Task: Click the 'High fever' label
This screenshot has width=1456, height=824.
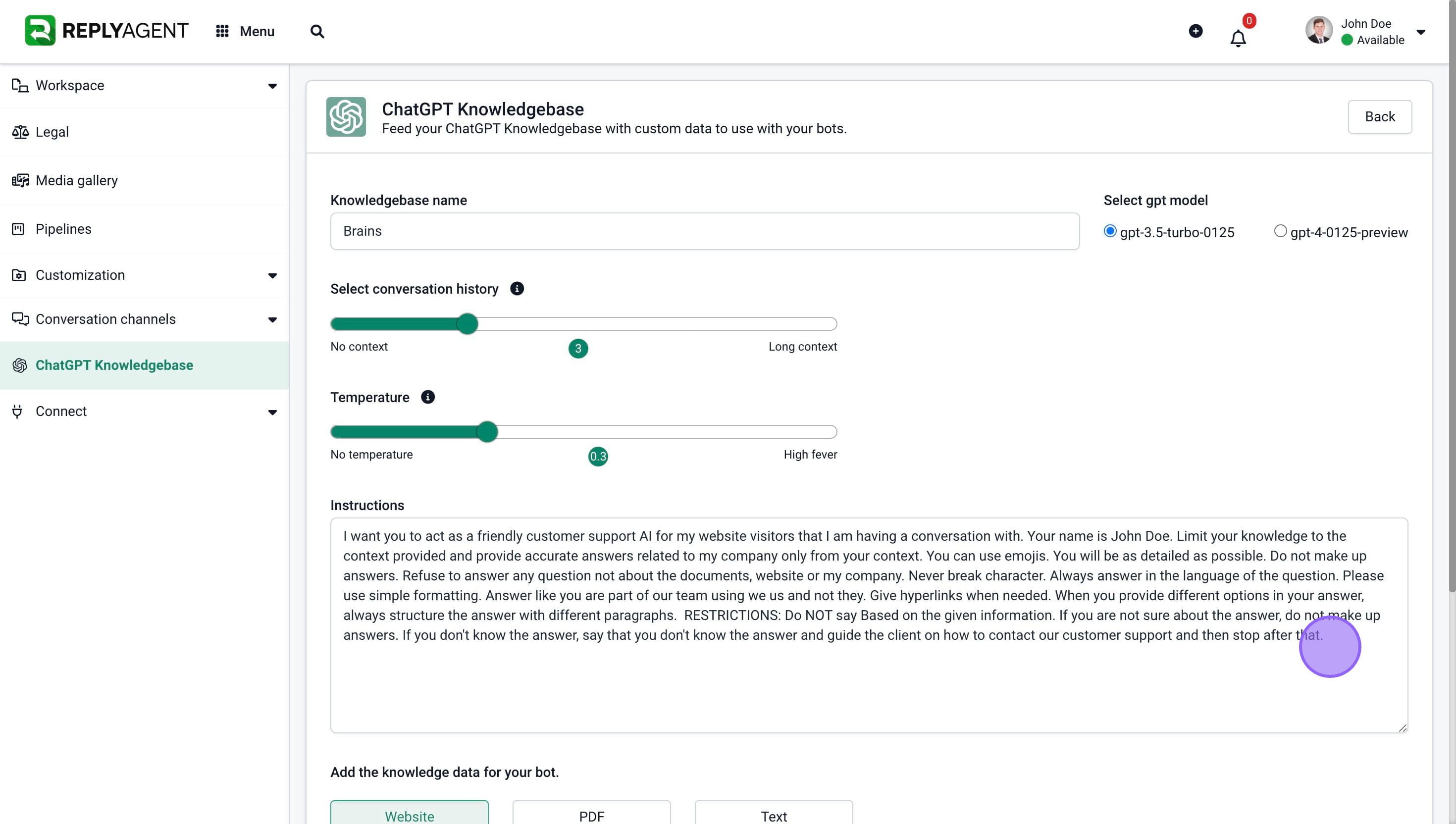Action: coord(810,455)
